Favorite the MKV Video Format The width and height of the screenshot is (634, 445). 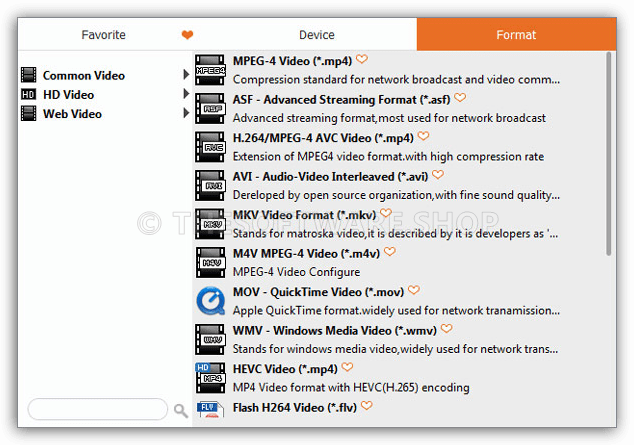(386, 213)
